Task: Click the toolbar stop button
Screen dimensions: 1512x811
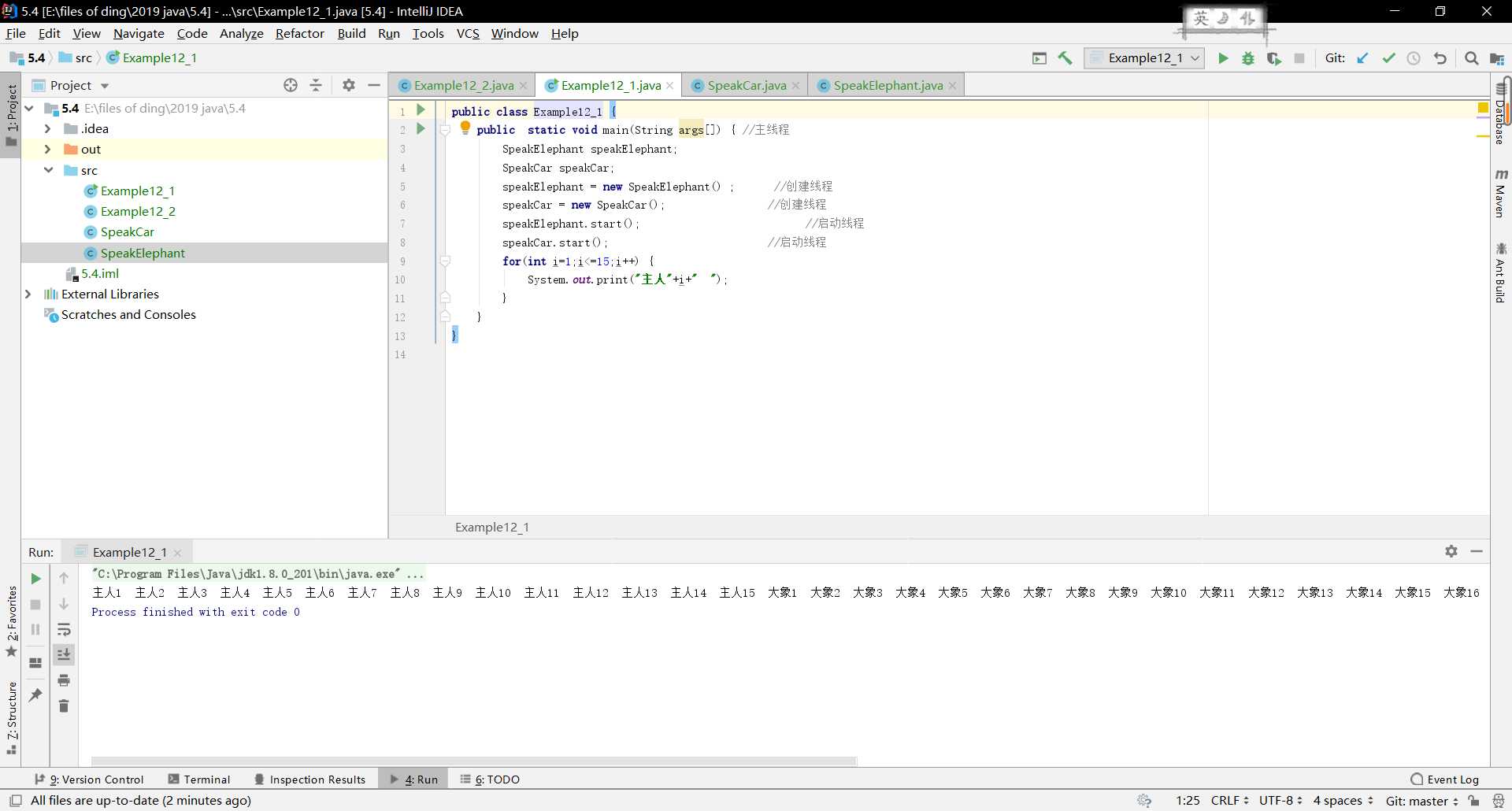Action: (x=1299, y=58)
